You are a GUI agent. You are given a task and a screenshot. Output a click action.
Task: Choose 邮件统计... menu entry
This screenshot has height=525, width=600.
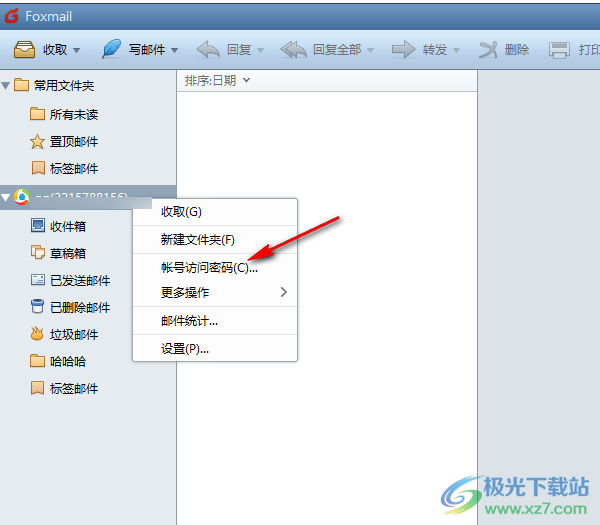(215, 321)
